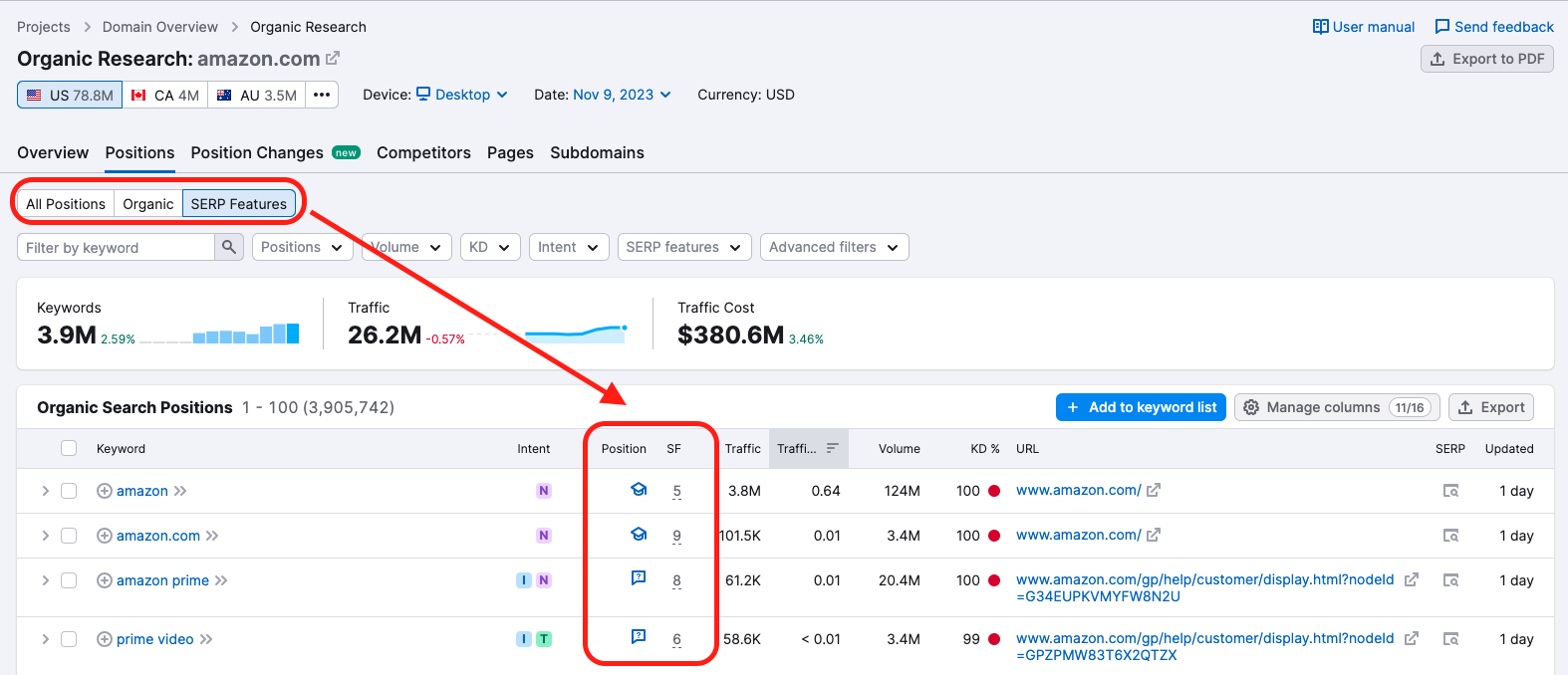Viewport: 1568px width, 675px height.
Task: Click double-chevron icon after amazon keyword
Action: pos(180,491)
